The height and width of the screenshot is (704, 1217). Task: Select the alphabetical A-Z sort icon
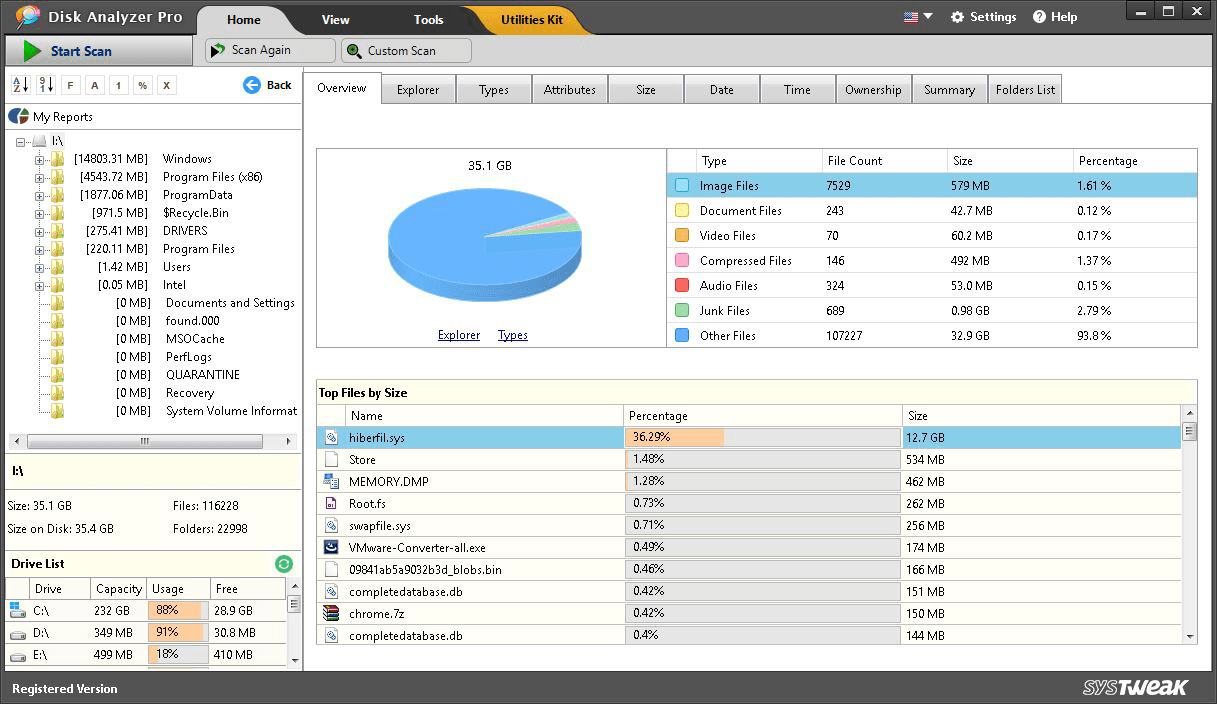point(20,85)
